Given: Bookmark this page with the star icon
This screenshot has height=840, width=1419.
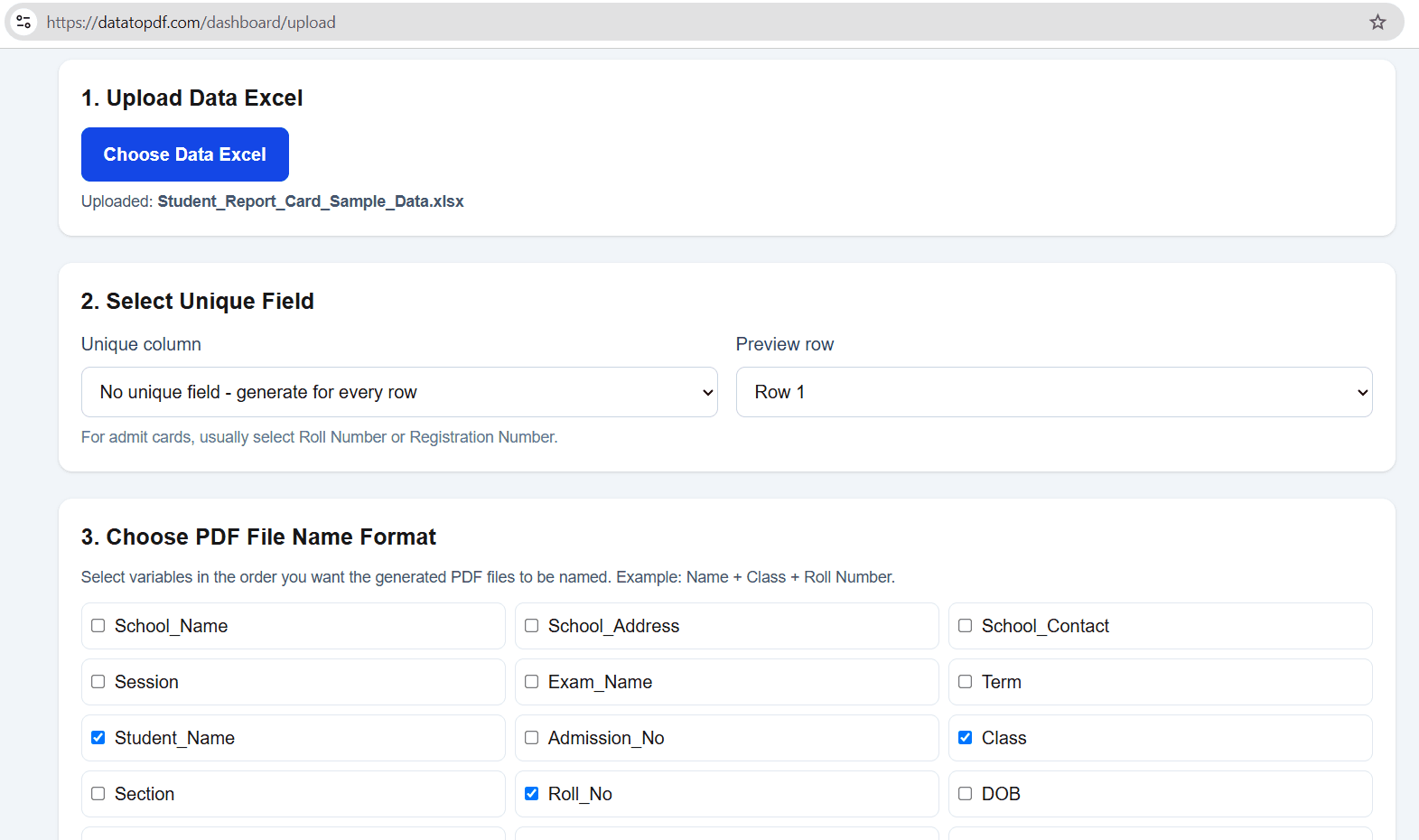Looking at the screenshot, I should tap(1377, 22).
